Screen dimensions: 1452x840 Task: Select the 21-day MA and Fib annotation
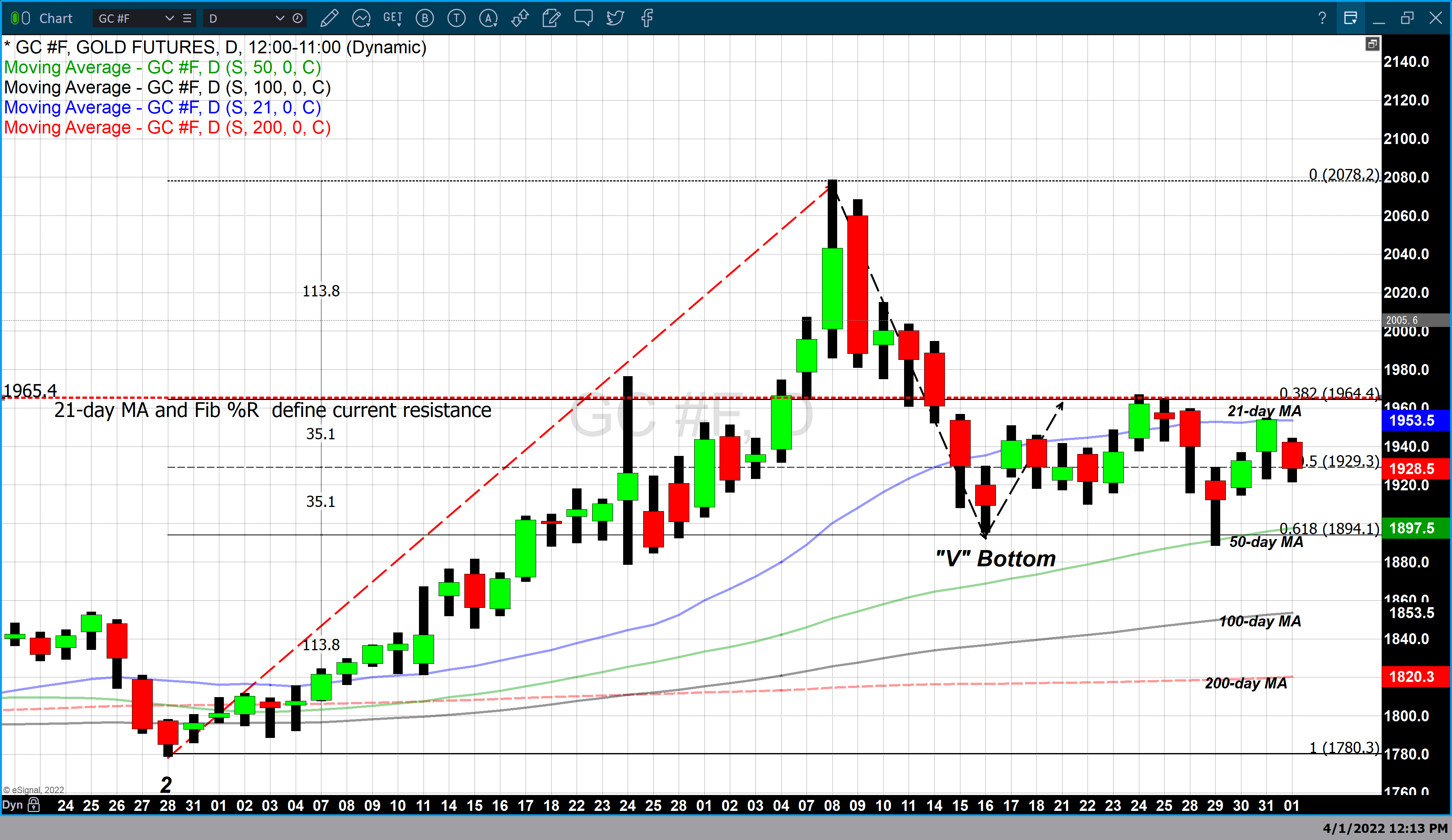(273, 410)
